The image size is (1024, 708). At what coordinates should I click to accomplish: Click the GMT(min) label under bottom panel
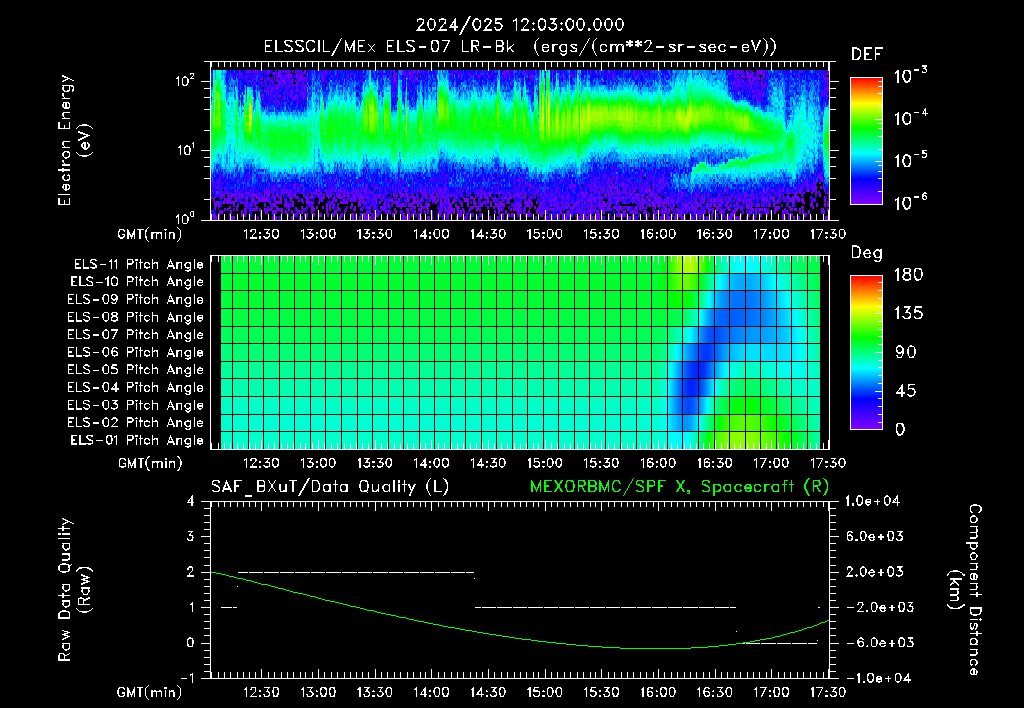[x=150, y=693]
